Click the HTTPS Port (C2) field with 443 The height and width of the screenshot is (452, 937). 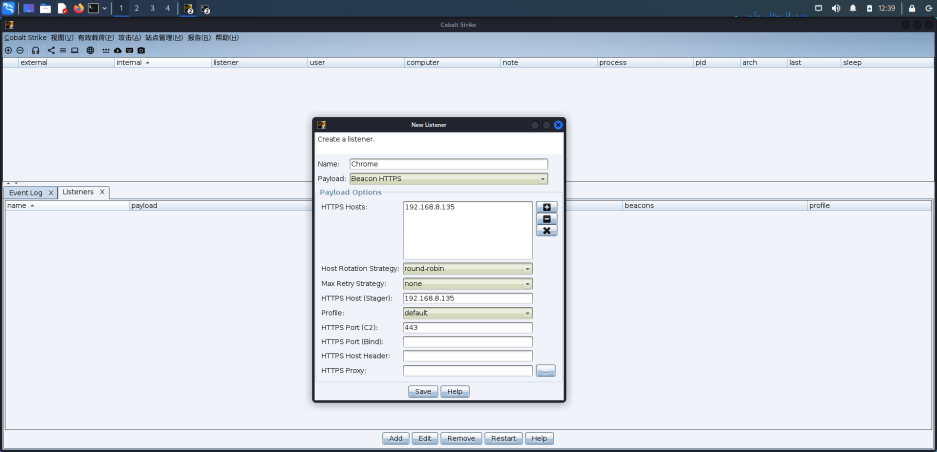coord(468,328)
